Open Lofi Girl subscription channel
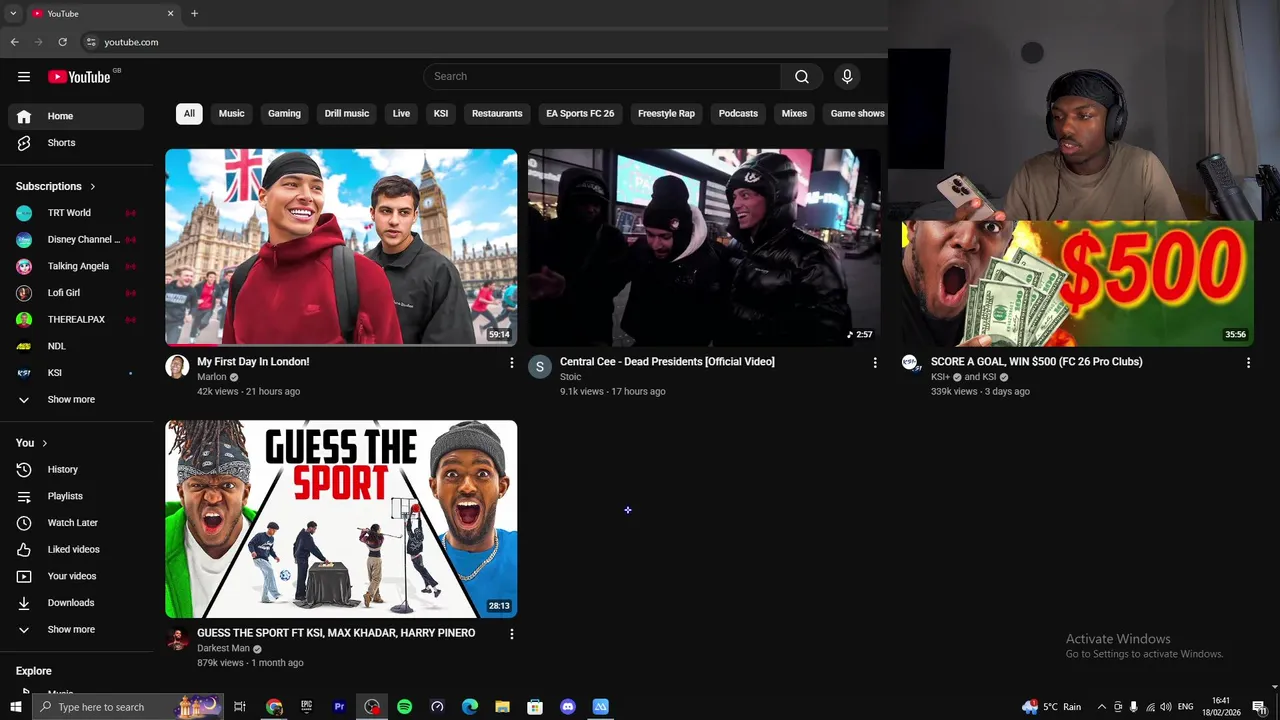The height and width of the screenshot is (720, 1280). [76, 293]
